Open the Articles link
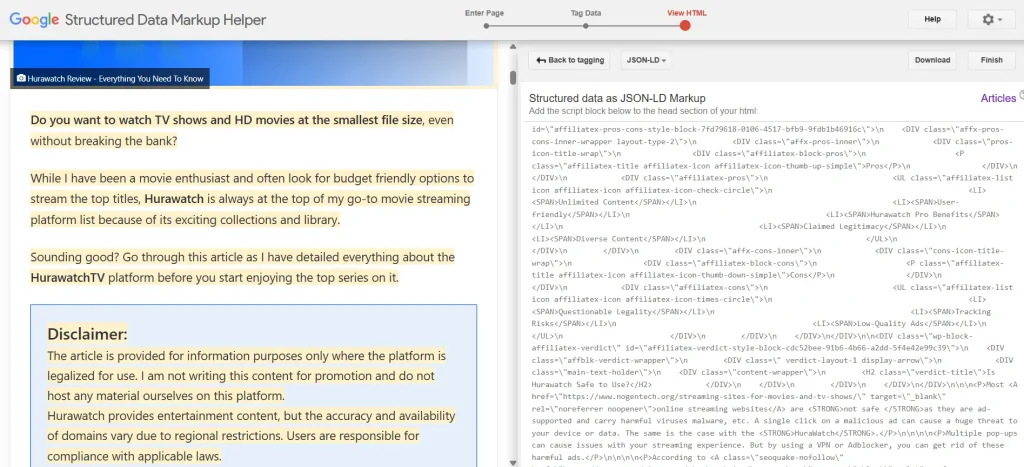The height and width of the screenshot is (467, 1024). [998, 98]
